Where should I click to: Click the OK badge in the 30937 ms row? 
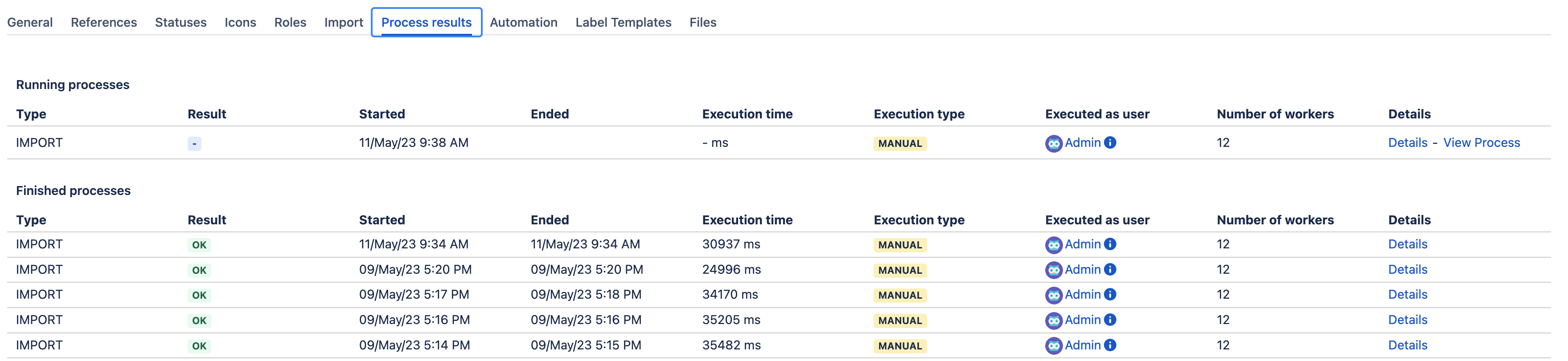(x=199, y=246)
